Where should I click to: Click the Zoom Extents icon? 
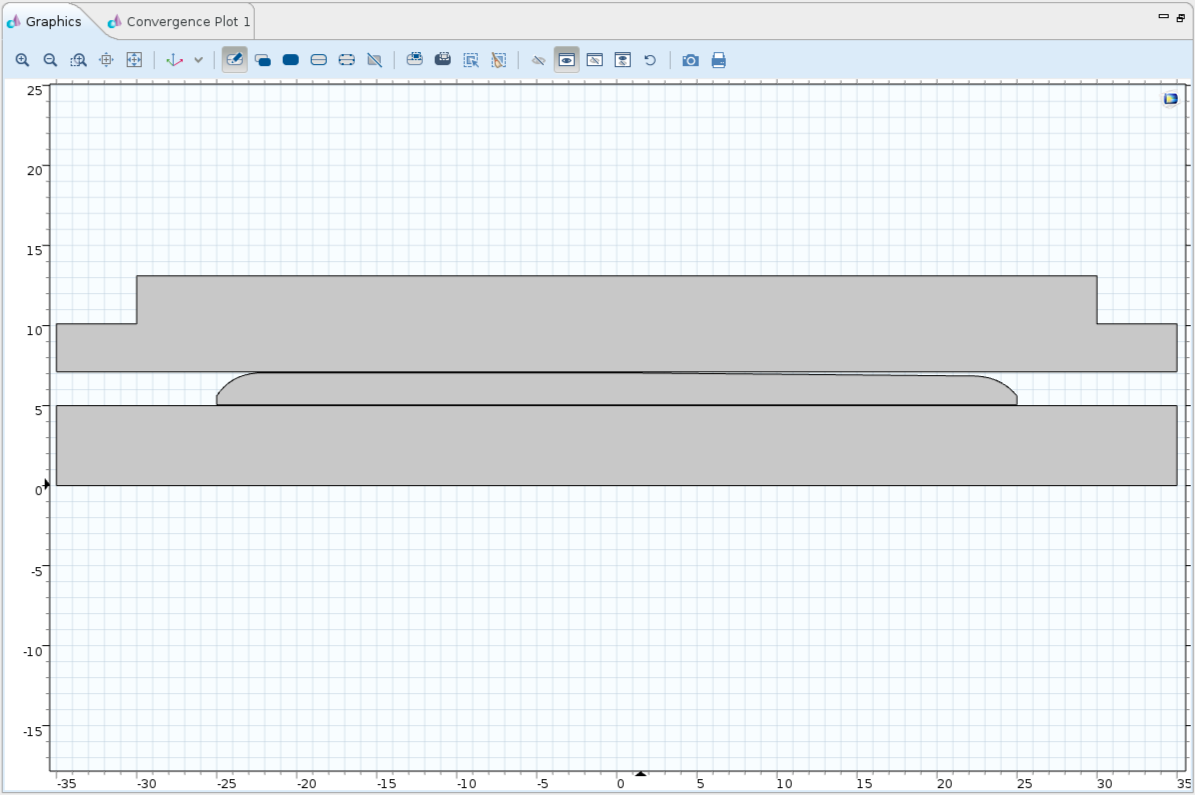(x=134, y=60)
